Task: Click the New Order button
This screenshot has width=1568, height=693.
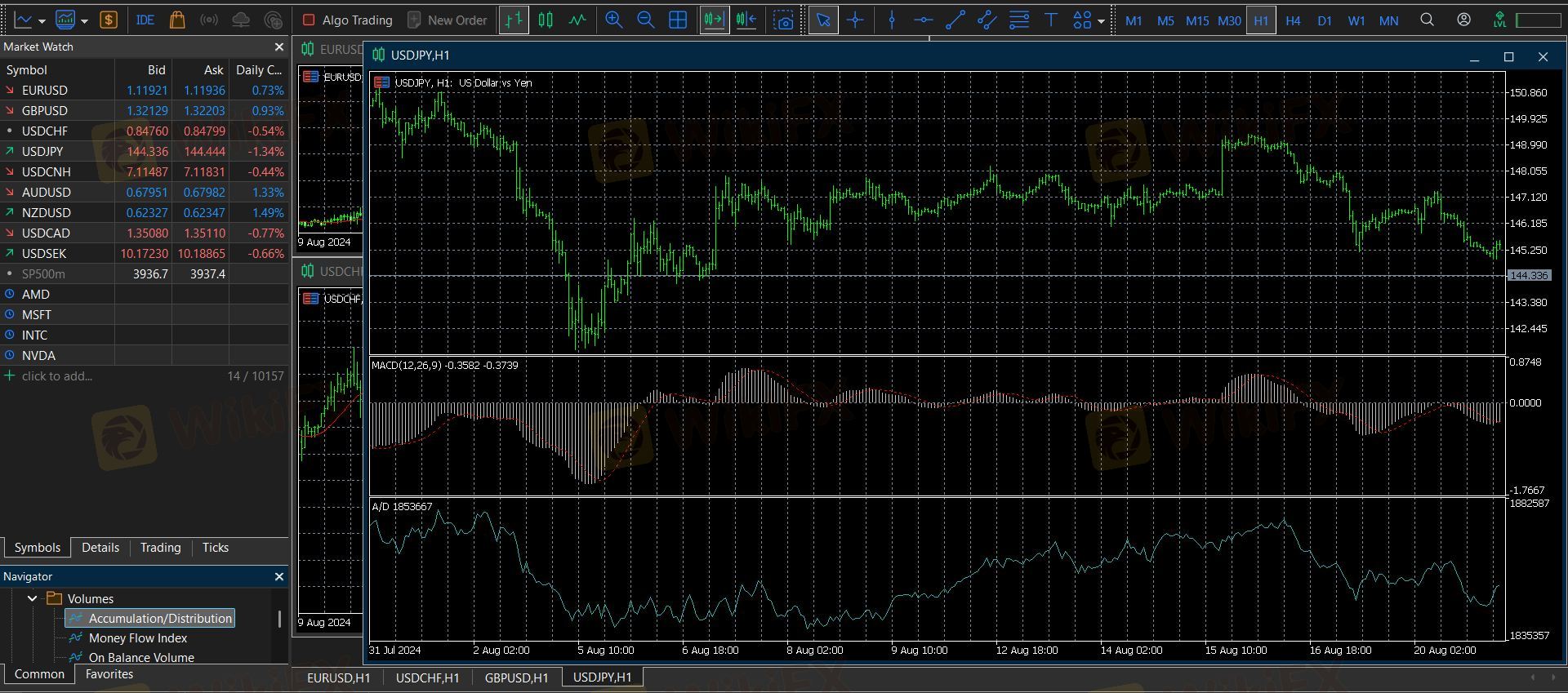Action: click(448, 20)
